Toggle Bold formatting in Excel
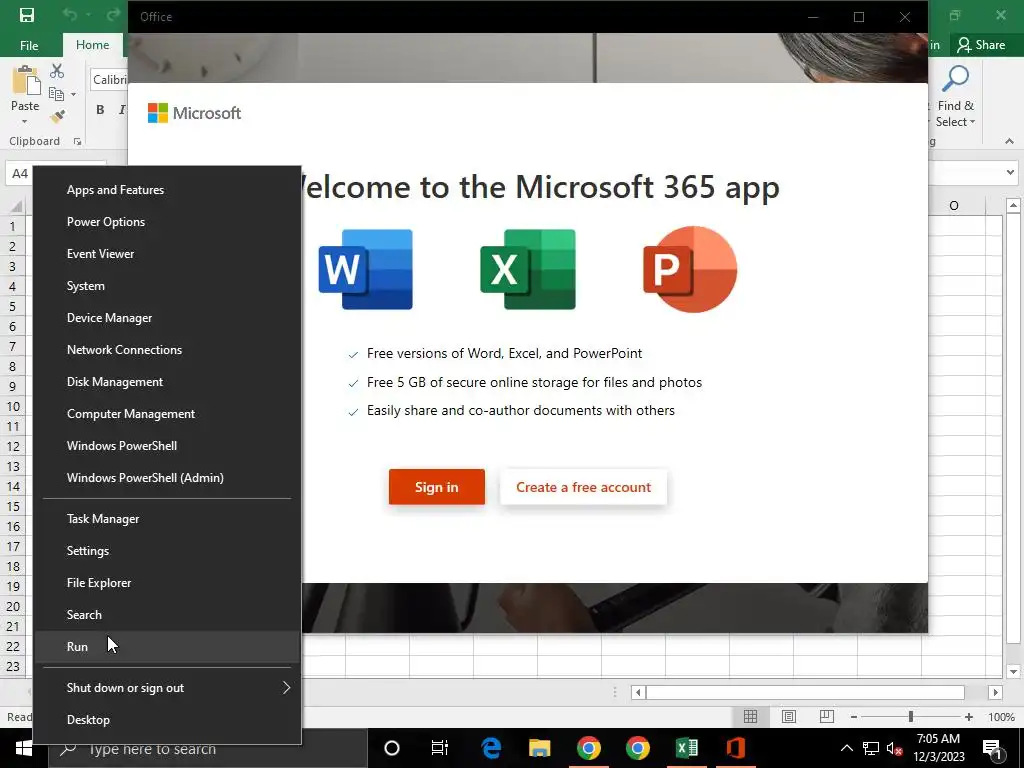The width and height of the screenshot is (1024, 768). pos(100,110)
